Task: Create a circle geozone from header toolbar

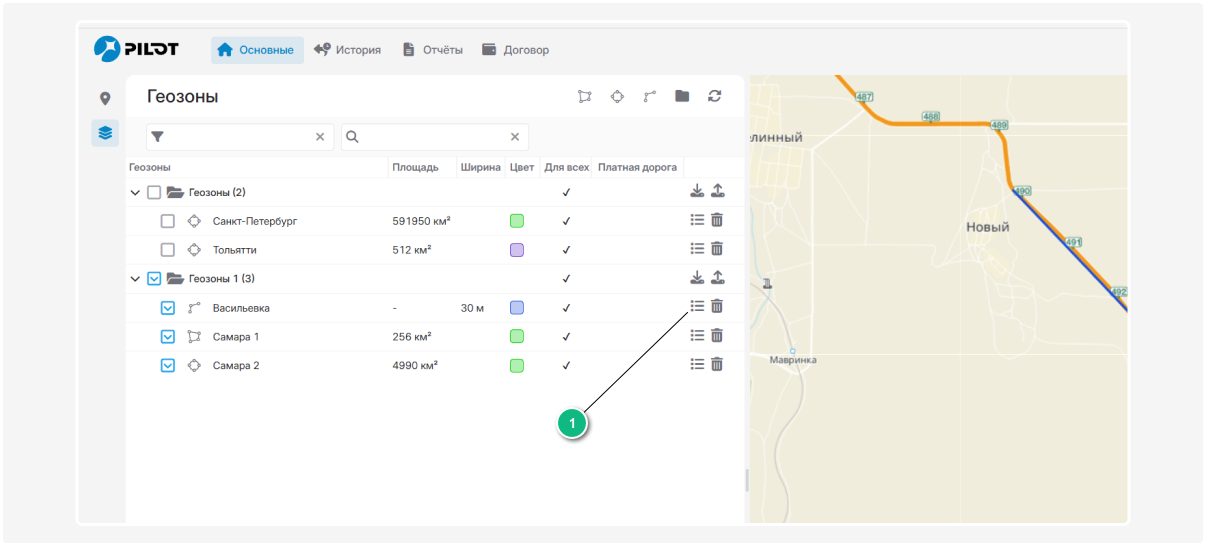Action: [618, 96]
